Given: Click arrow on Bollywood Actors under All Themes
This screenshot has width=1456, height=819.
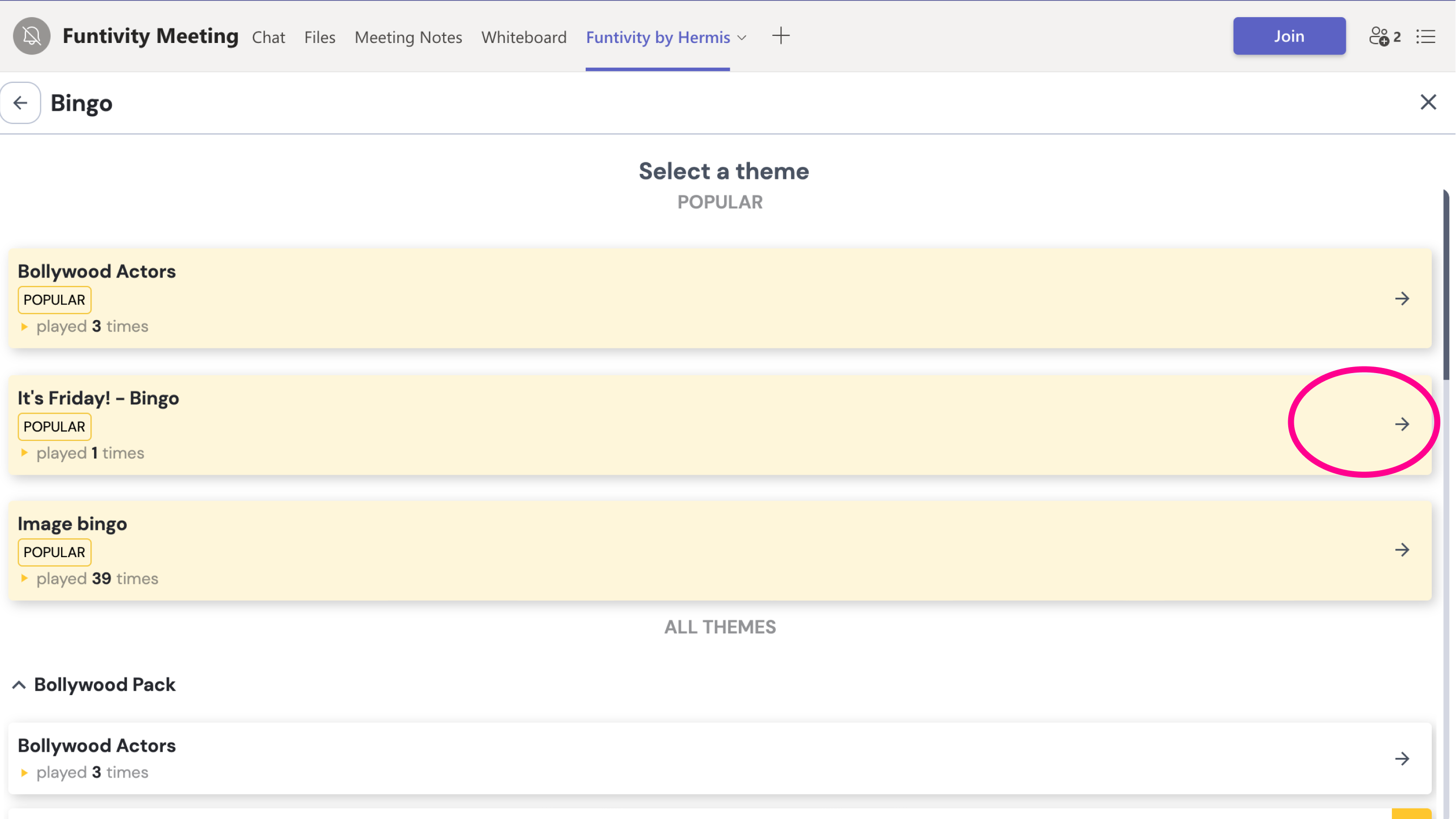Looking at the screenshot, I should pos(1402,758).
